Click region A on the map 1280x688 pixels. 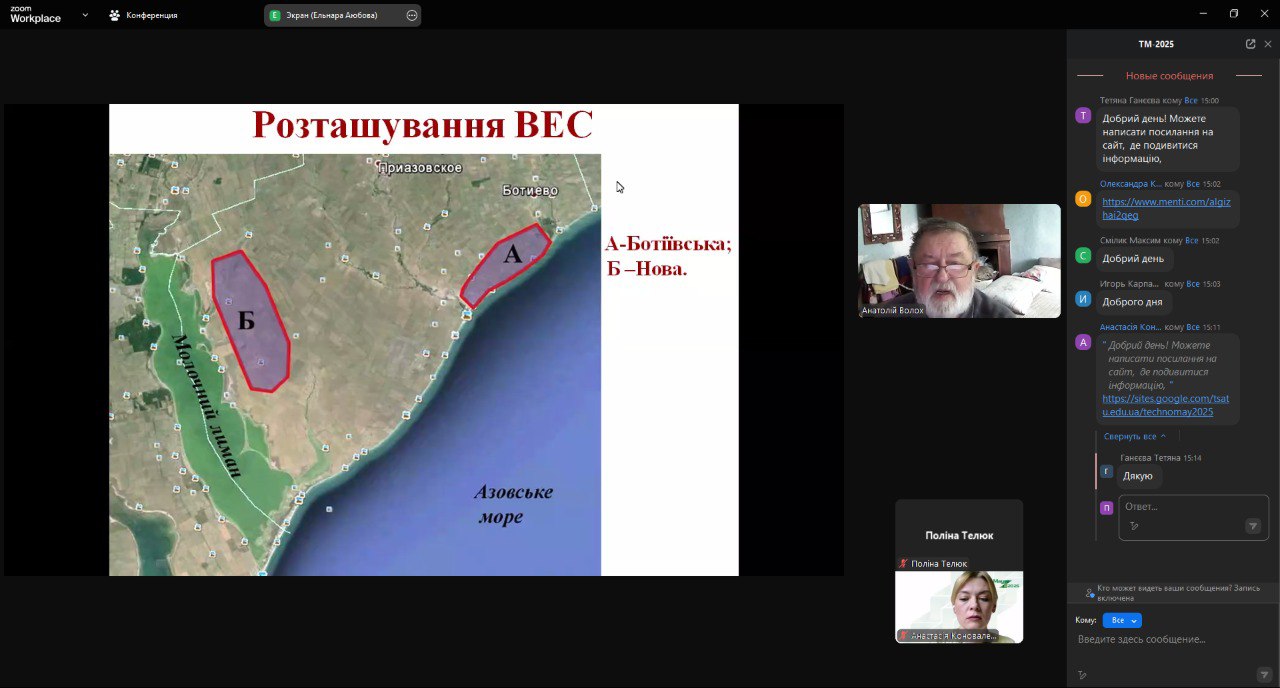pyautogui.click(x=506, y=264)
